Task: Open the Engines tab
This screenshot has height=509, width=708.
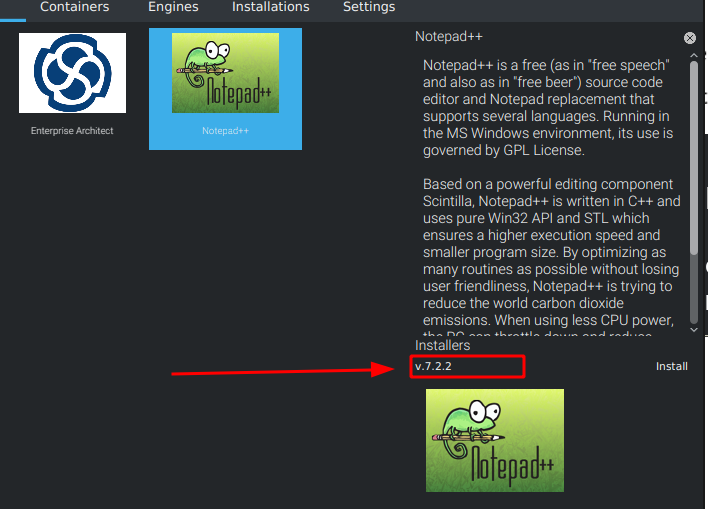Action: (173, 7)
